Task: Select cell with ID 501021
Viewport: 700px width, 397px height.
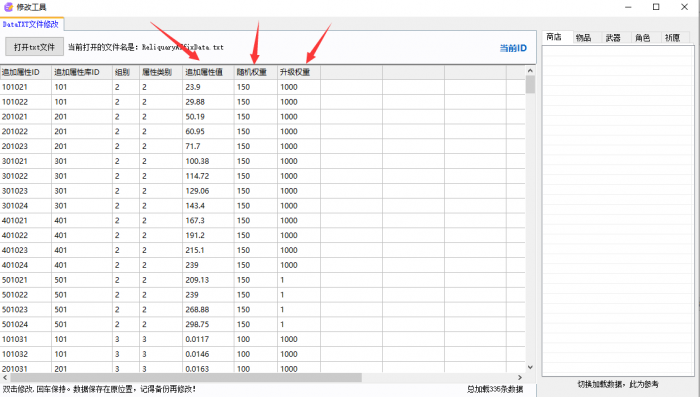Action: [x=25, y=280]
